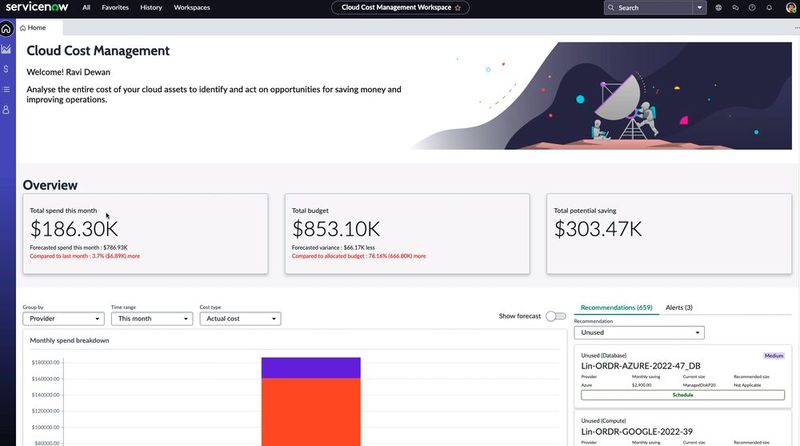Open the help question mark icon

(752, 8)
